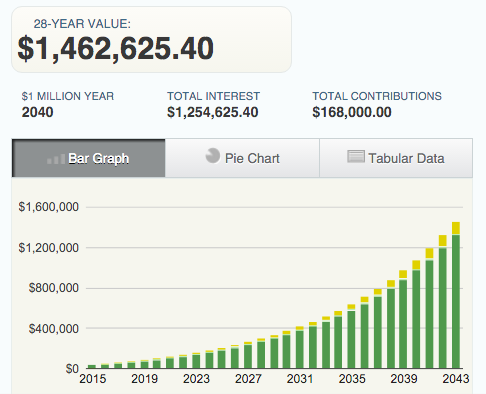Click the 2023 year label
The width and height of the screenshot is (486, 394).
click(196, 379)
